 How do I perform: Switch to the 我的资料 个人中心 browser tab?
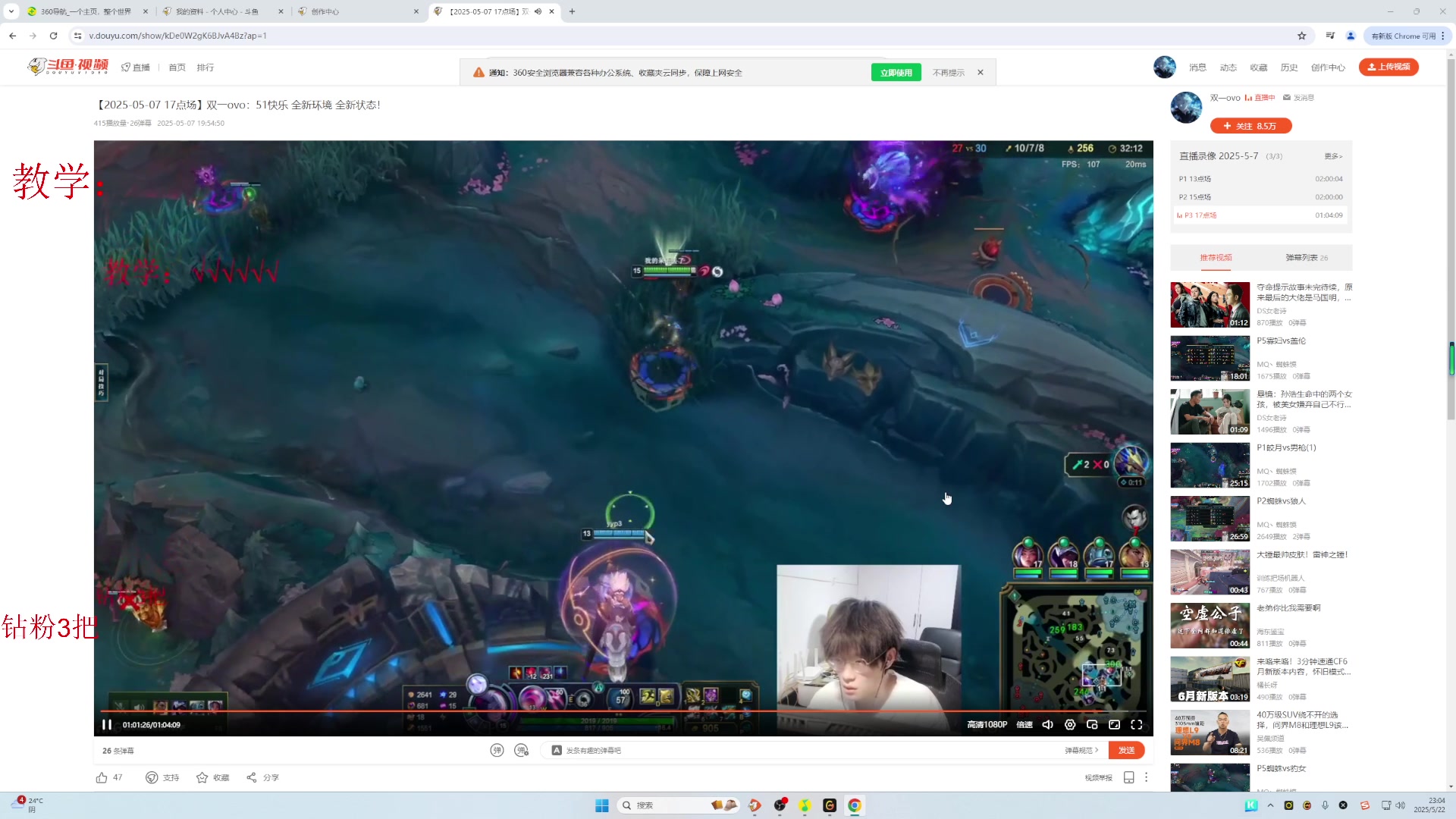tap(223, 11)
